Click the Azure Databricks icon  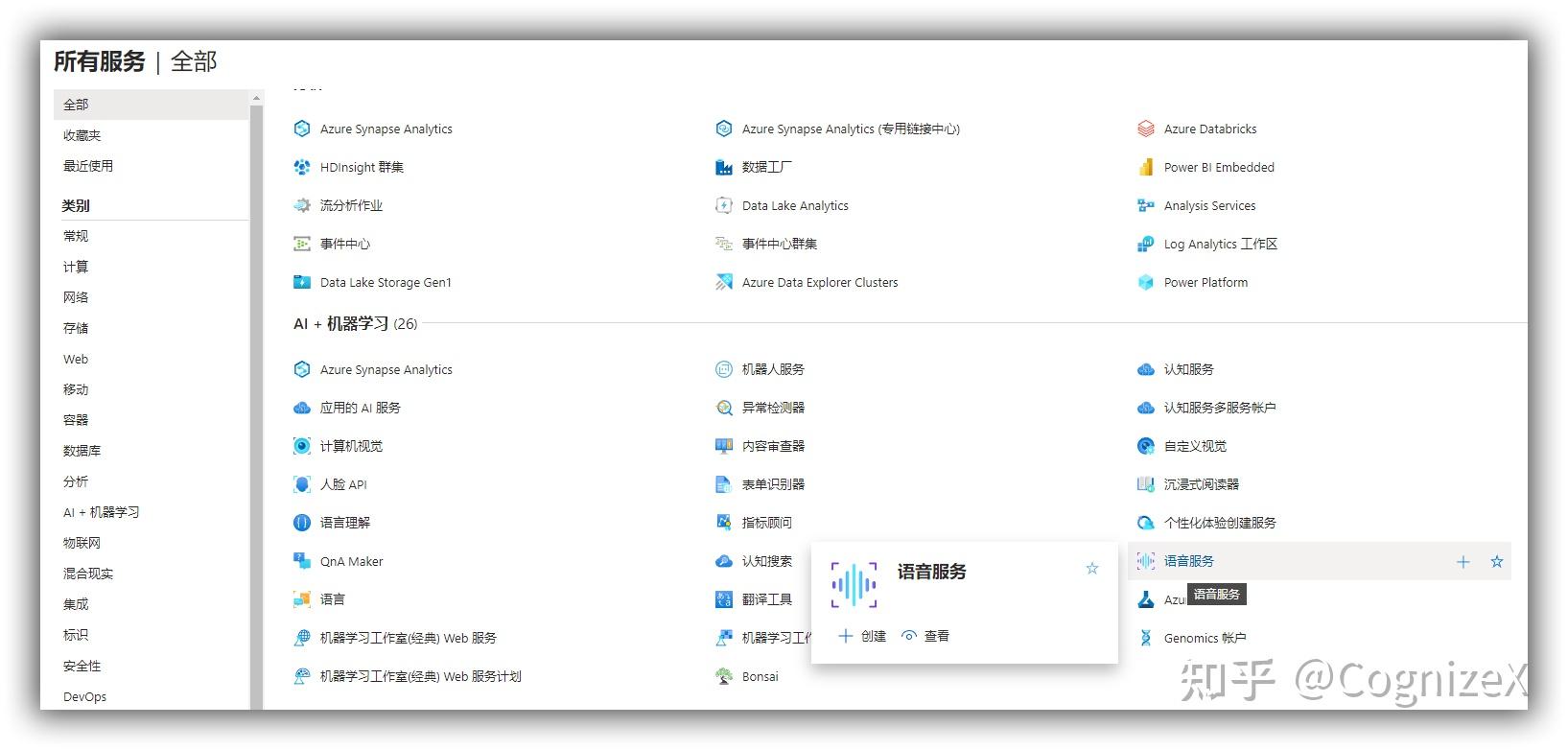pyautogui.click(x=1146, y=129)
